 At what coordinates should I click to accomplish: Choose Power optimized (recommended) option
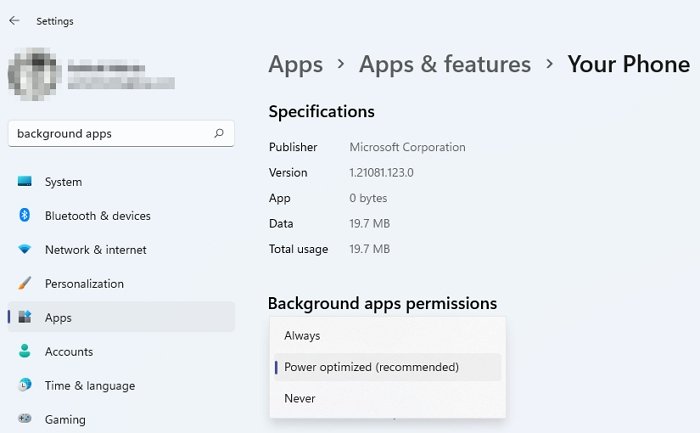pos(371,367)
